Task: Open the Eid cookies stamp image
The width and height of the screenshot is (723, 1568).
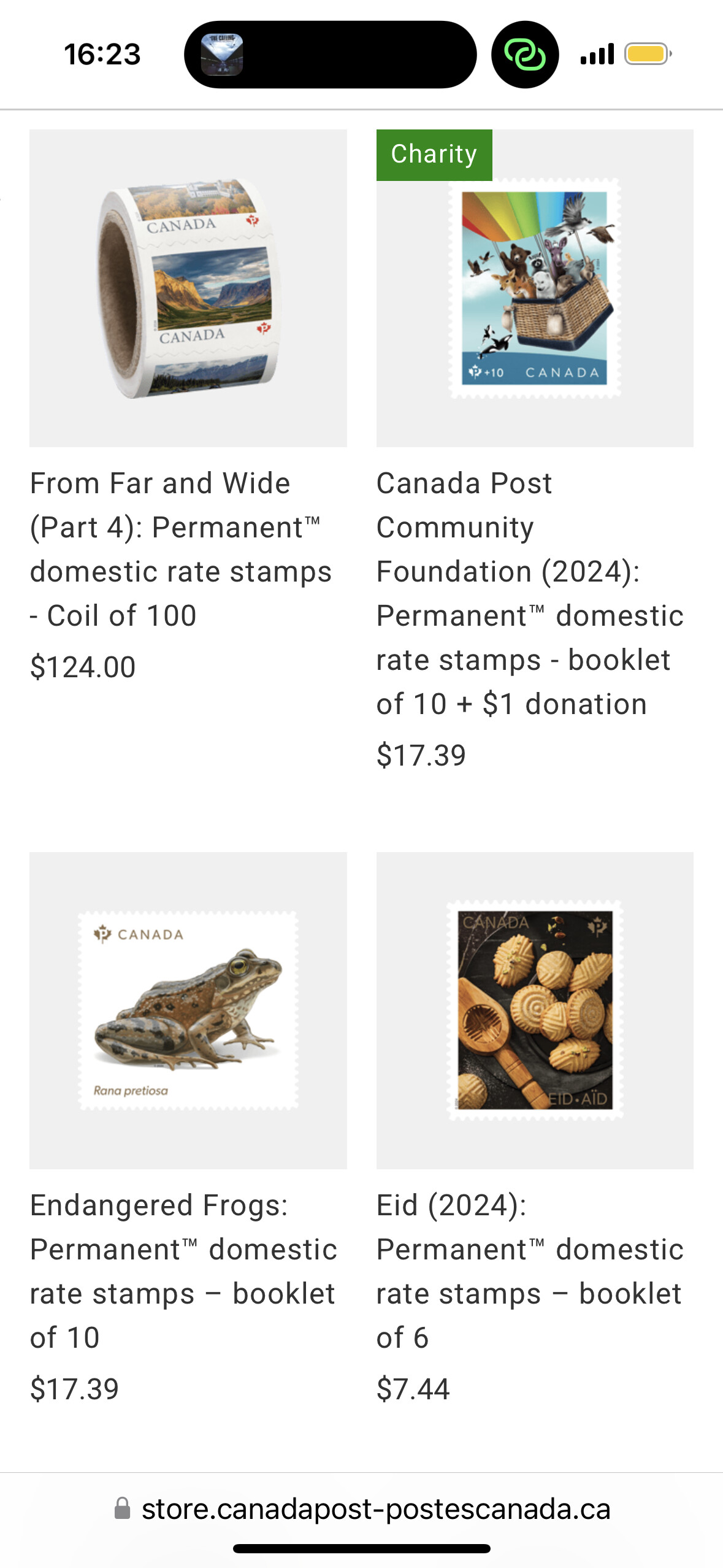Action: click(535, 1010)
